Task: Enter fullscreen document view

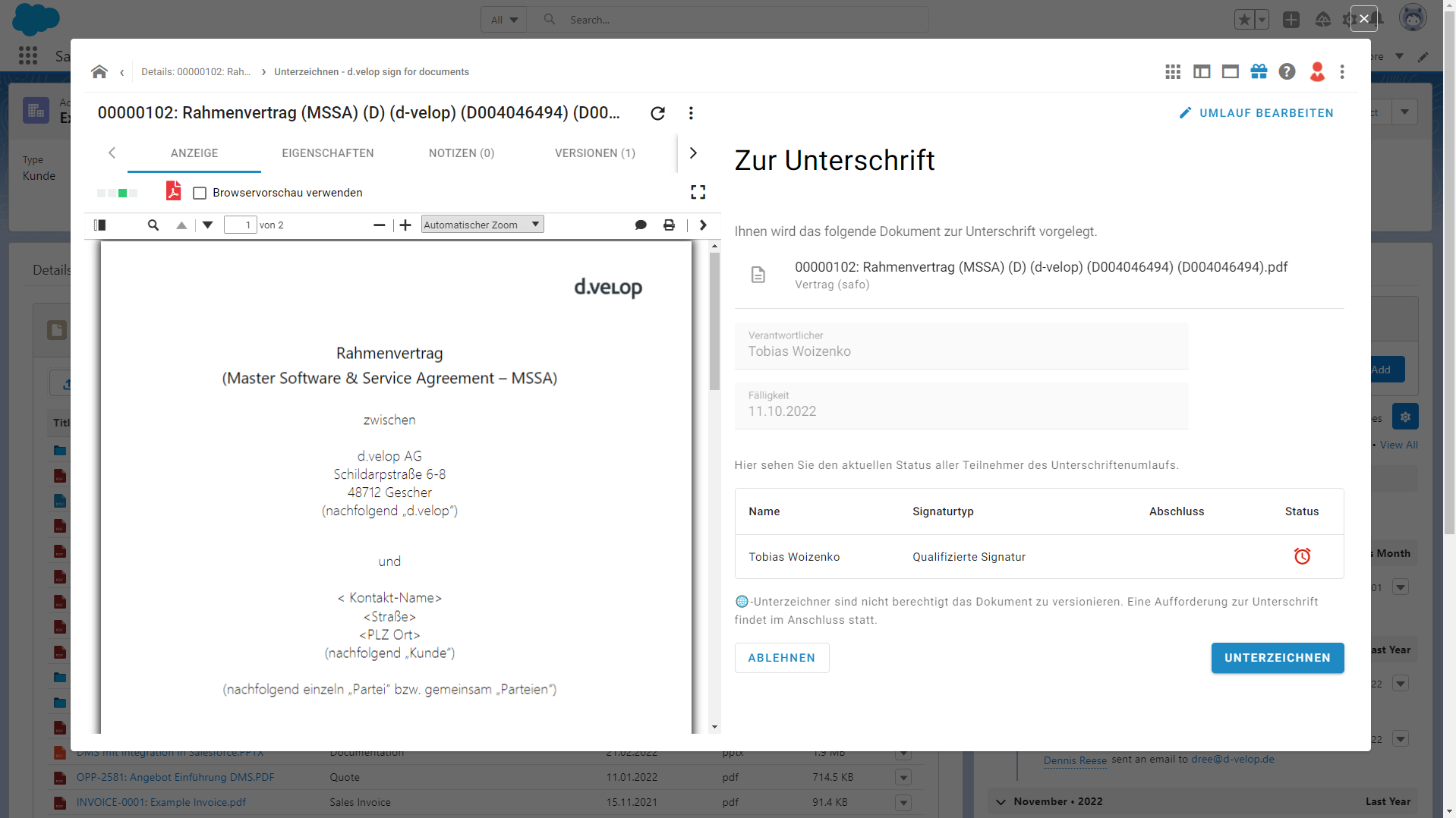Action: (698, 192)
